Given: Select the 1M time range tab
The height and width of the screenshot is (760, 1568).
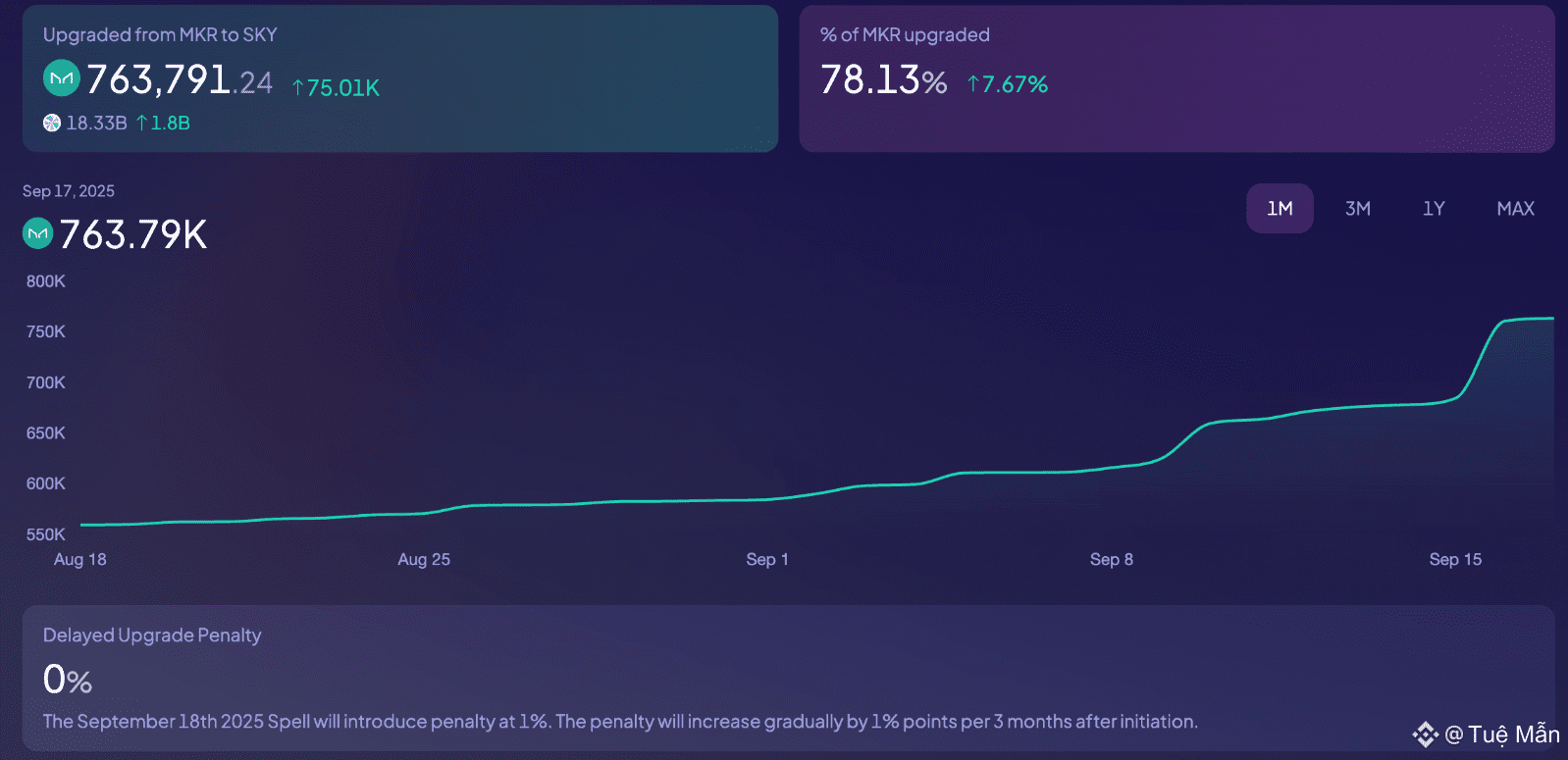Looking at the screenshot, I should [x=1280, y=208].
